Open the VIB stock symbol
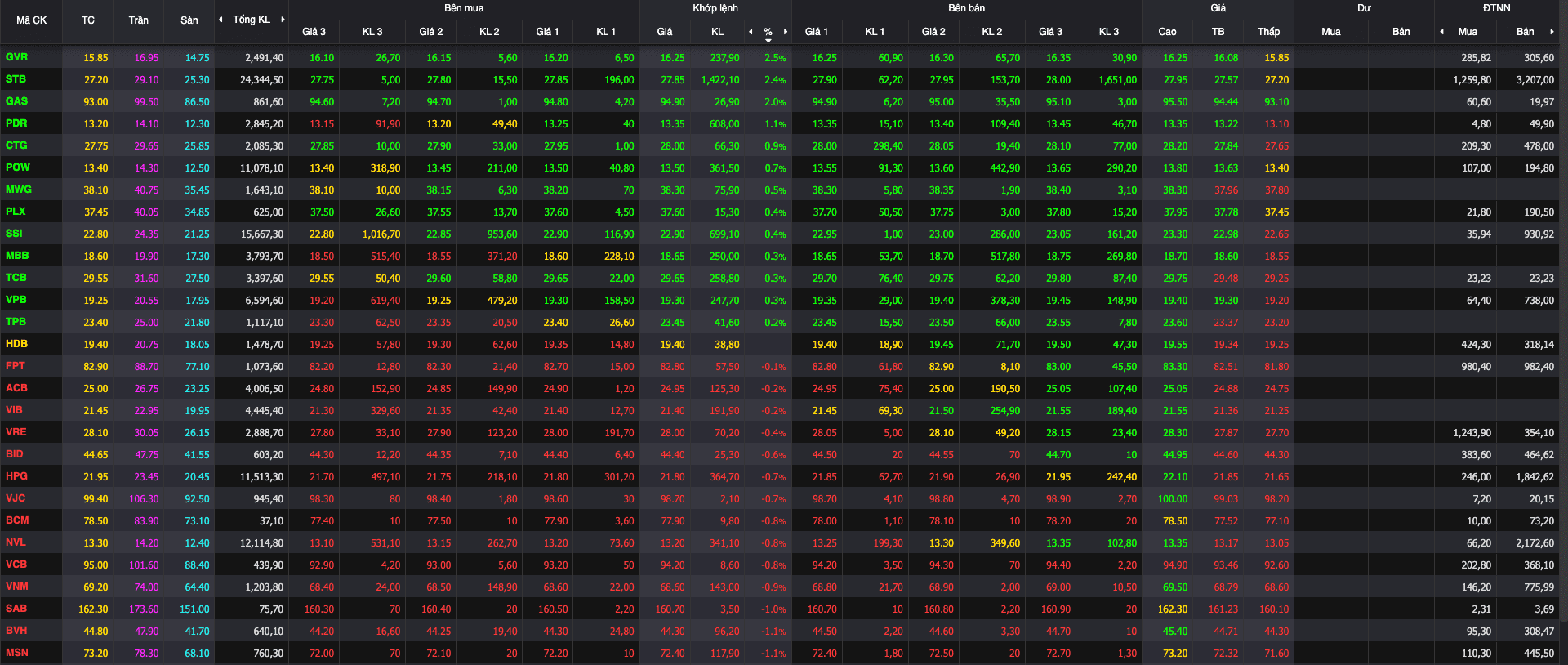Screen dimensions: 1568x665 point(14,410)
